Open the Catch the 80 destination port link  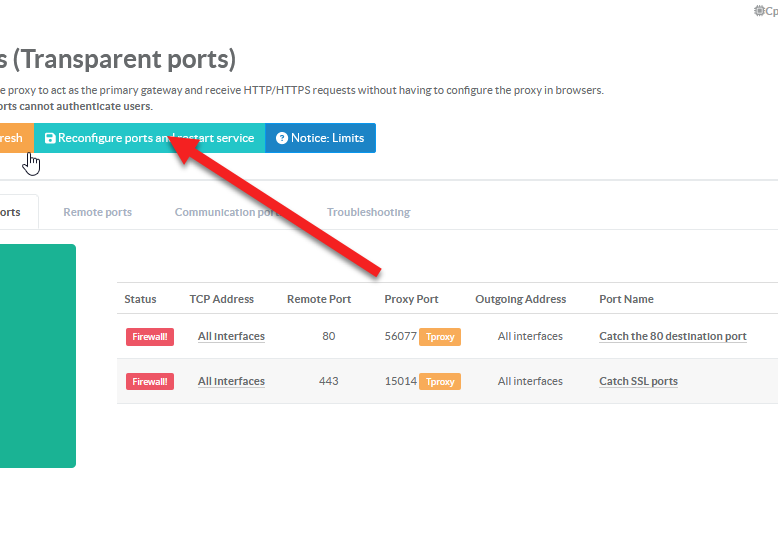[672, 337]
